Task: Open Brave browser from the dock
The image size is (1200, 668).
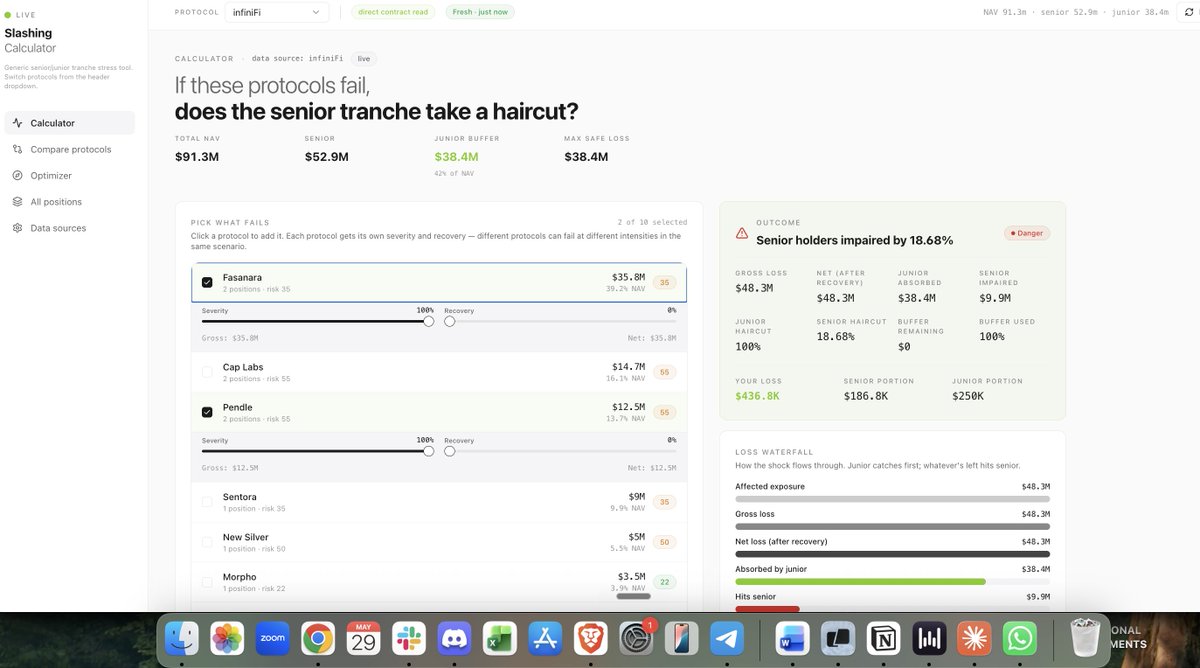Action: [x=590, y=639]
